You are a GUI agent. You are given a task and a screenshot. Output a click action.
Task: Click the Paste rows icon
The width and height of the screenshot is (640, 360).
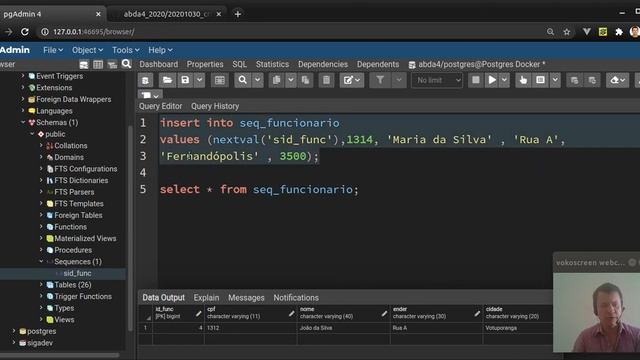tap(305, 80)
